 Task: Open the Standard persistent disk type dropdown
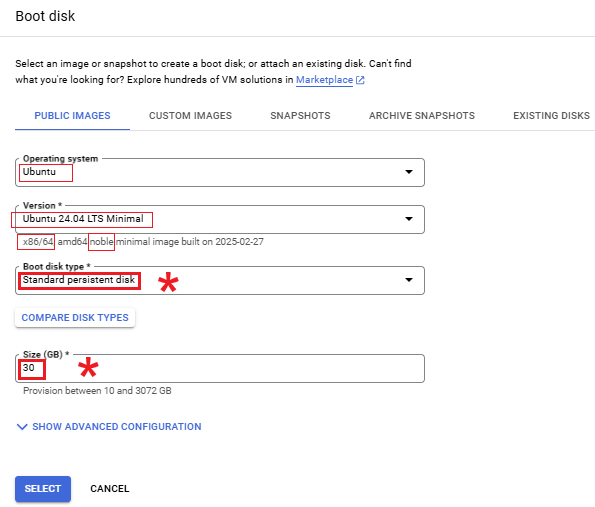[x=220, y=280]
